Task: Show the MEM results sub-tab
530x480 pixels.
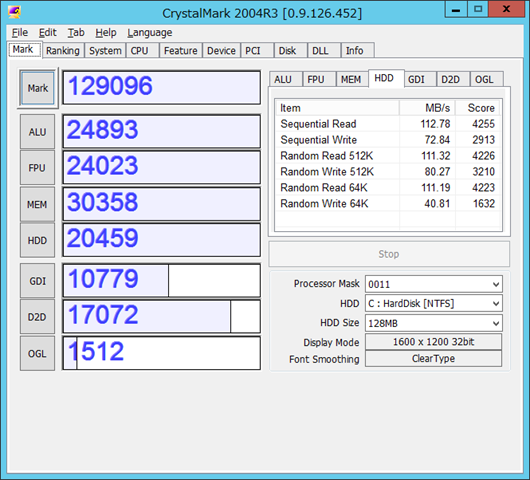Action: click(351, 79)
